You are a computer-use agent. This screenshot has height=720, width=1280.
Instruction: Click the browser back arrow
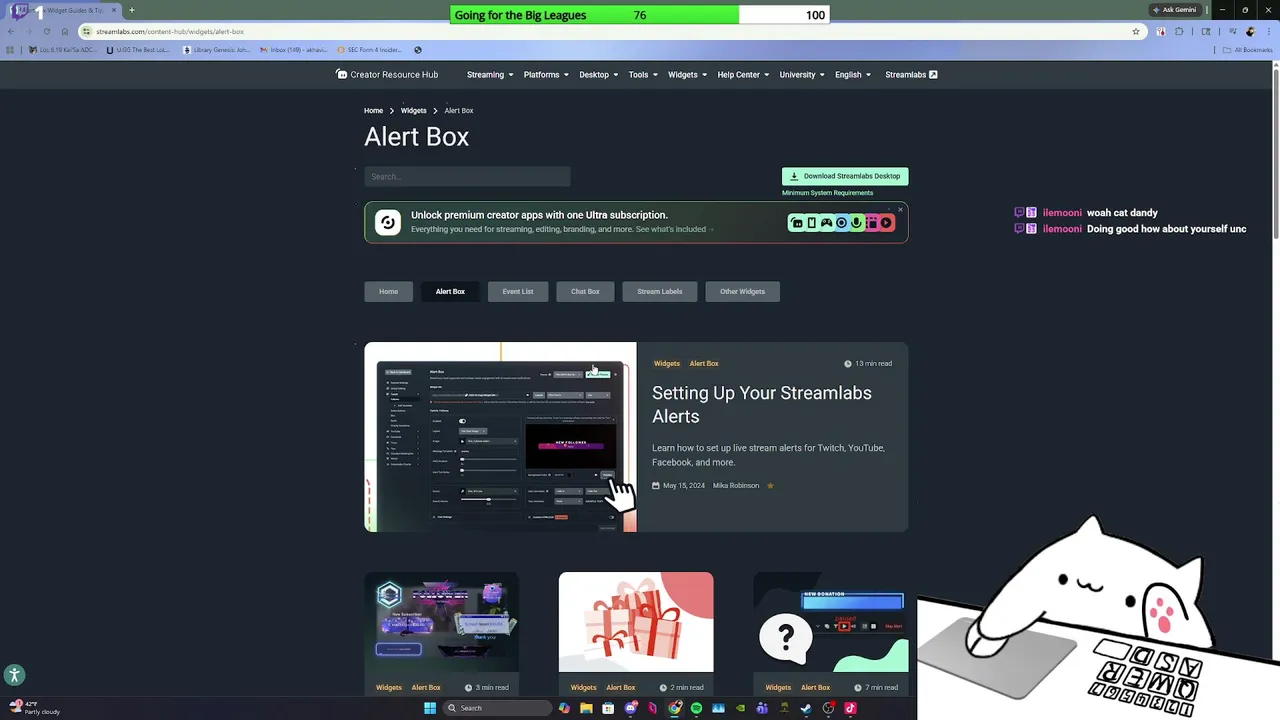pos(11,31)
